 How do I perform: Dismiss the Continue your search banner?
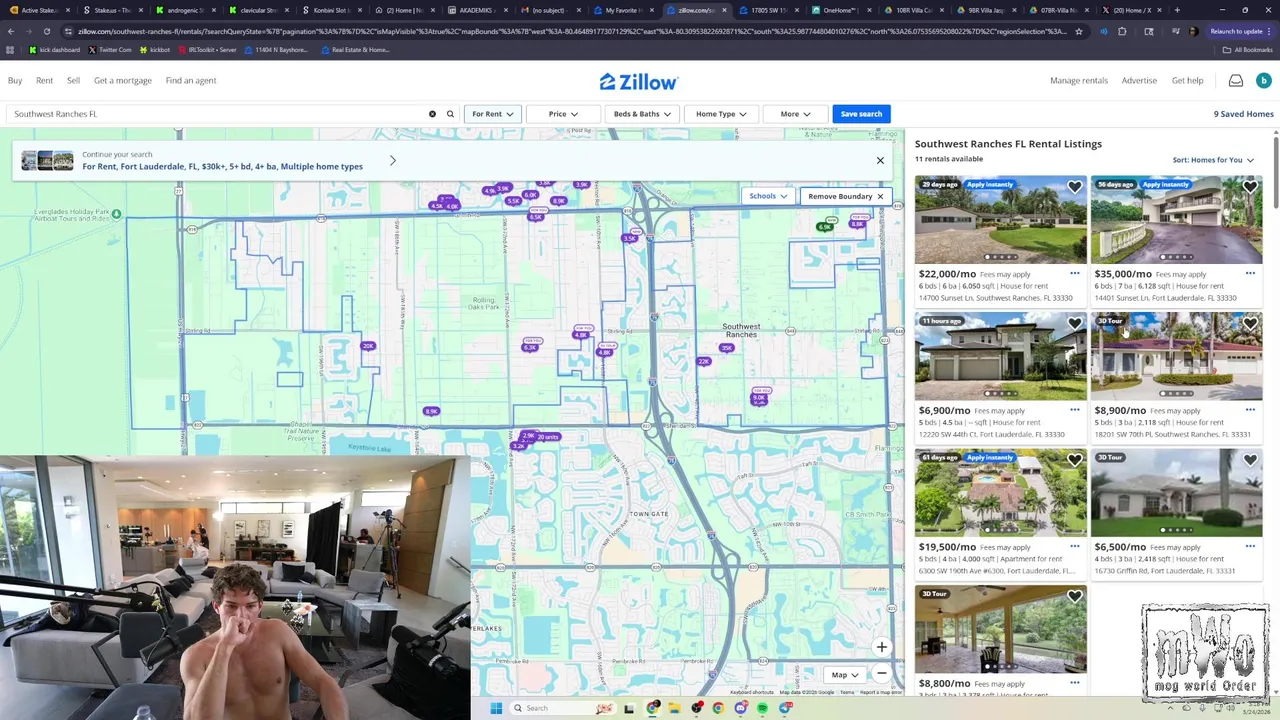tap(880, 160)
